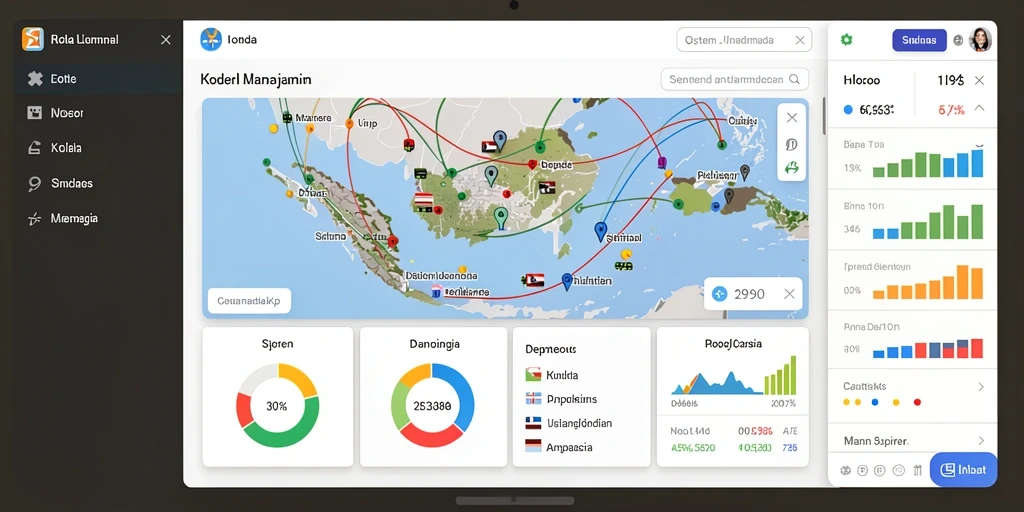Click the orange app logo in sidebar

pyautogui.click(x=33, y=39)
